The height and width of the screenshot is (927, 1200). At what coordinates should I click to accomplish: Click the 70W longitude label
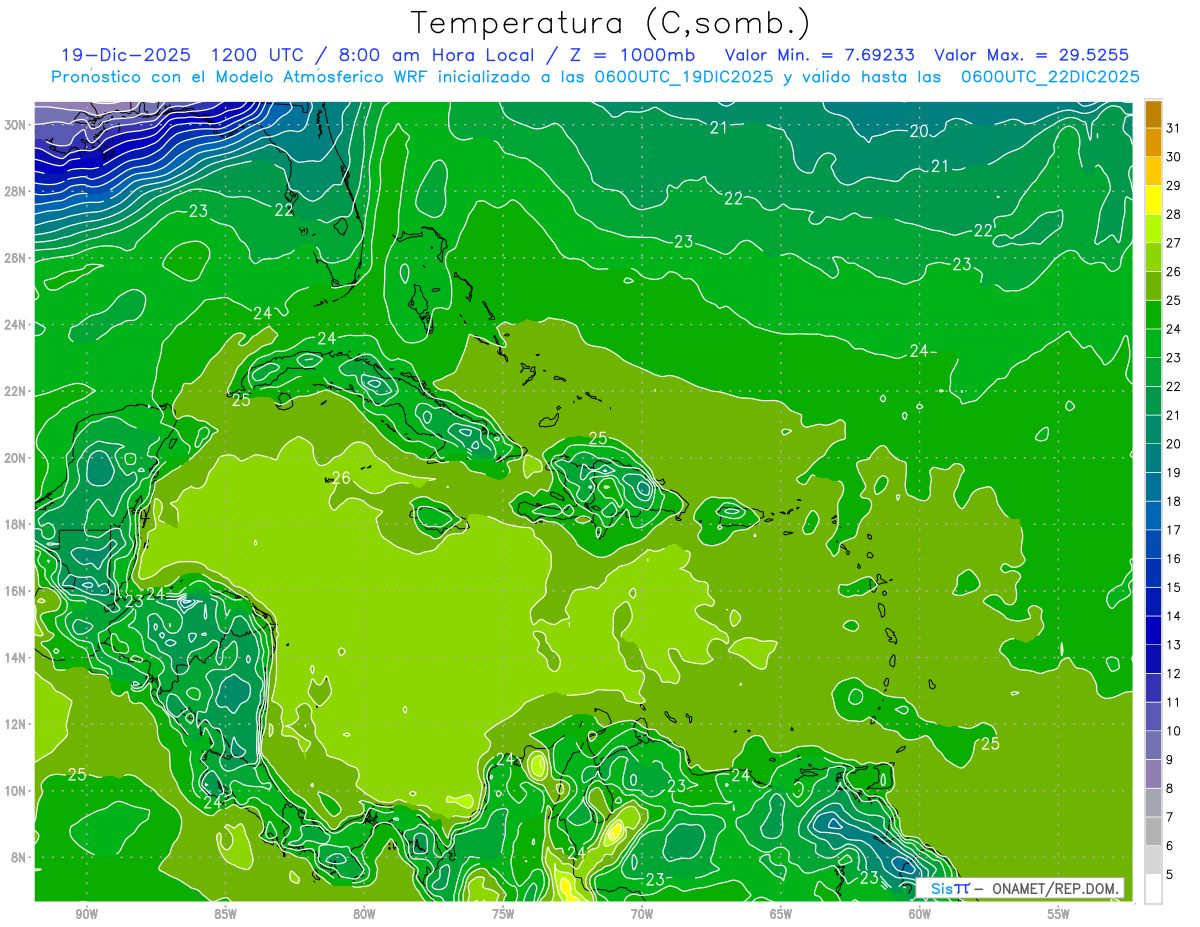pyautogui.click(x=642, y=914)
